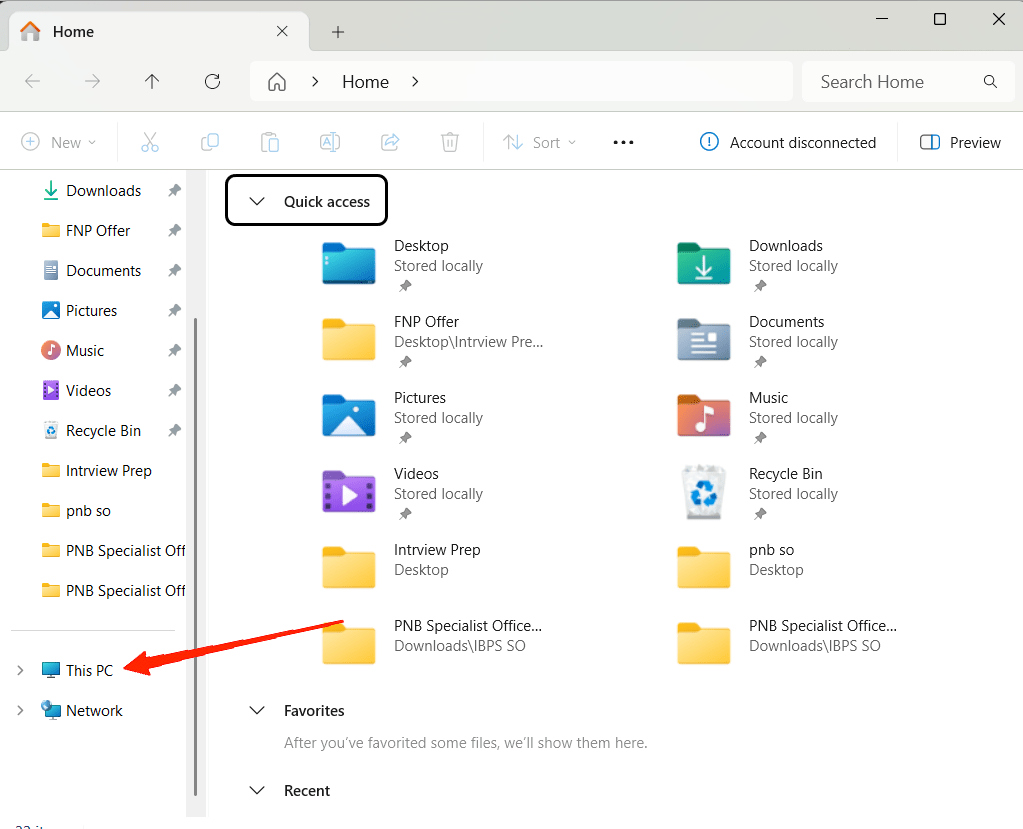This screenshot has height=829, width=1023.
Task: Click the home icon in address bar
Action: pyautogui.click(x=277, y=82)
